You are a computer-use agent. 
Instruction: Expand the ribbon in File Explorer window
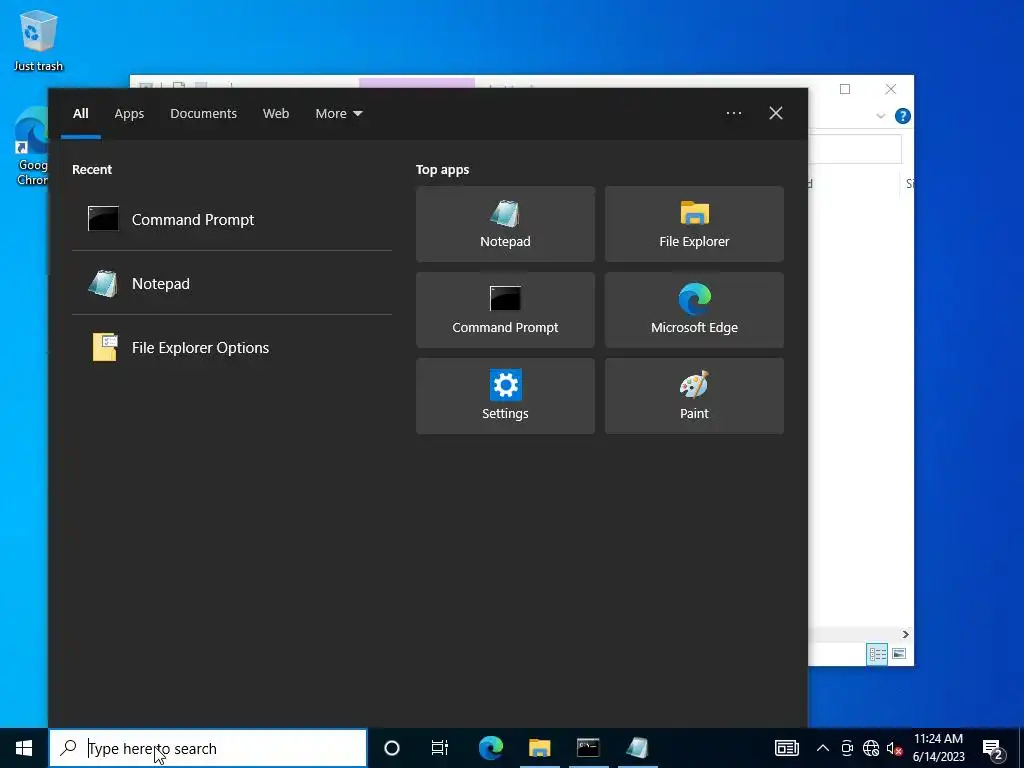pyautogui.click(x=880, y=116)
